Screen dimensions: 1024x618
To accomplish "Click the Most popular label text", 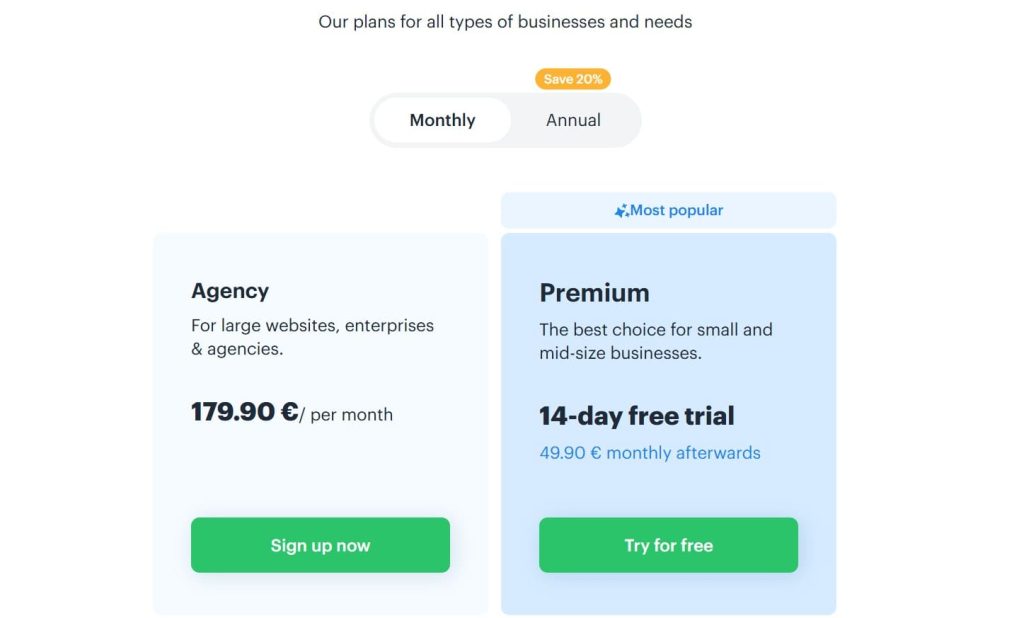I will pos(677,211).
